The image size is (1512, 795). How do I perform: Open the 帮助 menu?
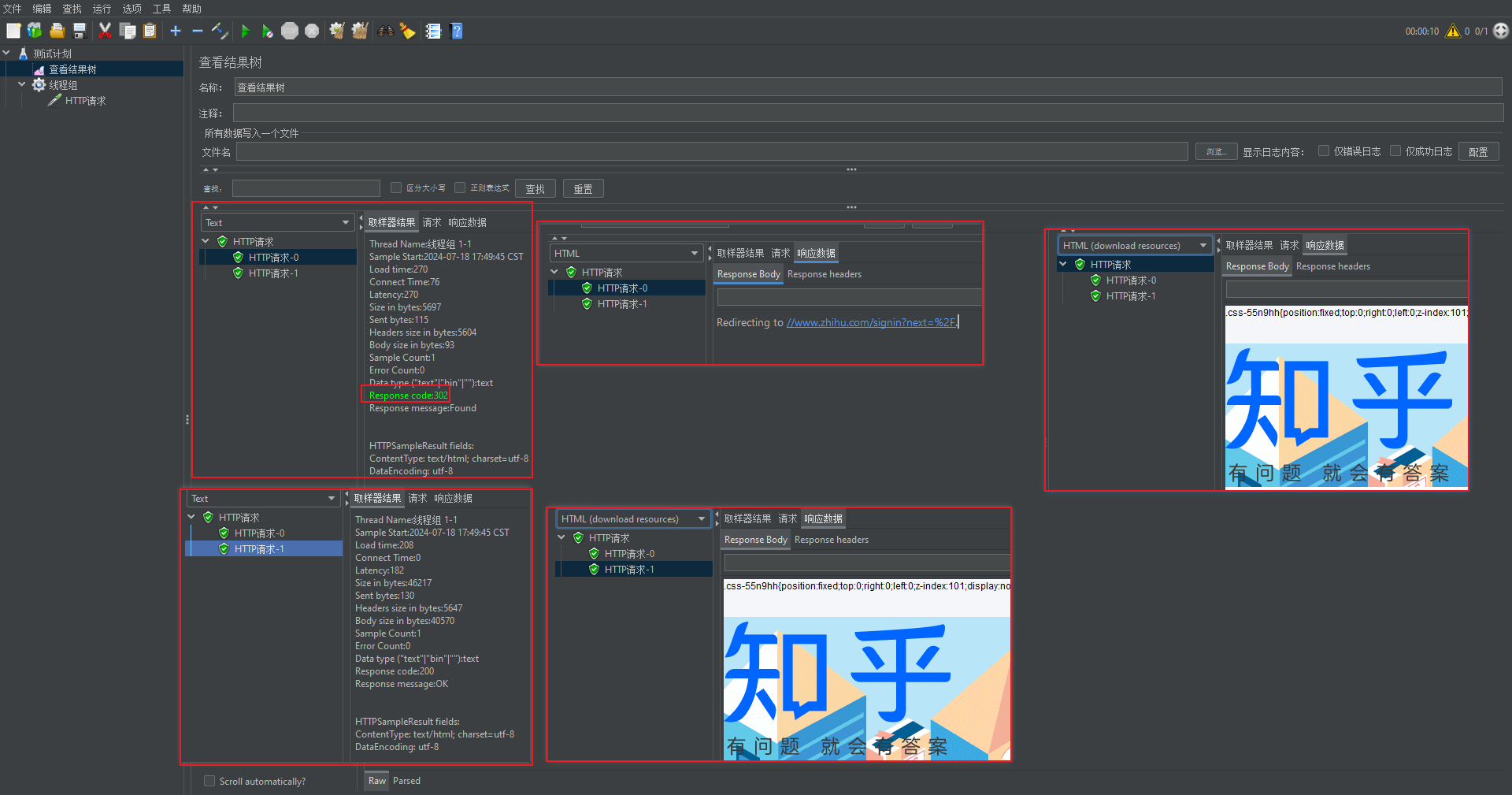pos(192,9)
